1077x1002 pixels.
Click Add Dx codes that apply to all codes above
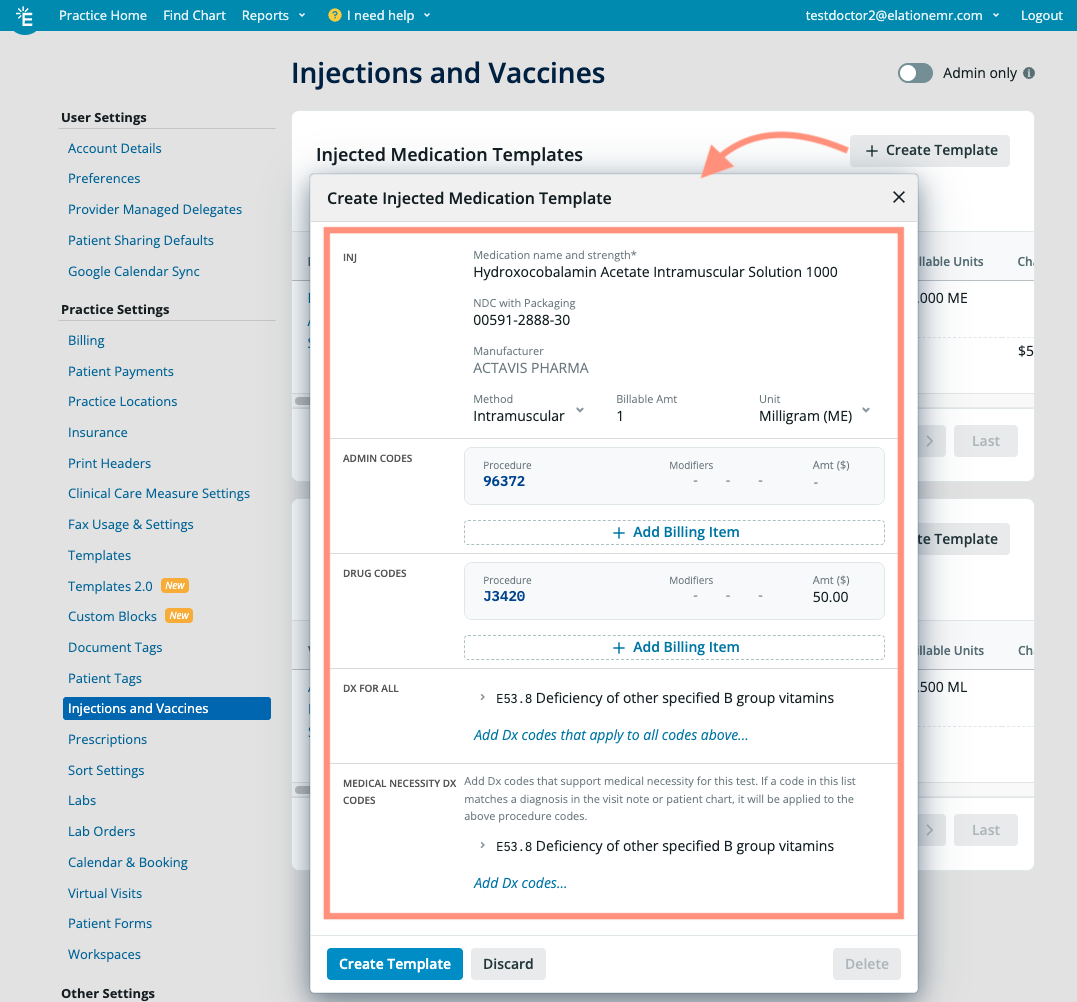(x=610, y=735)
